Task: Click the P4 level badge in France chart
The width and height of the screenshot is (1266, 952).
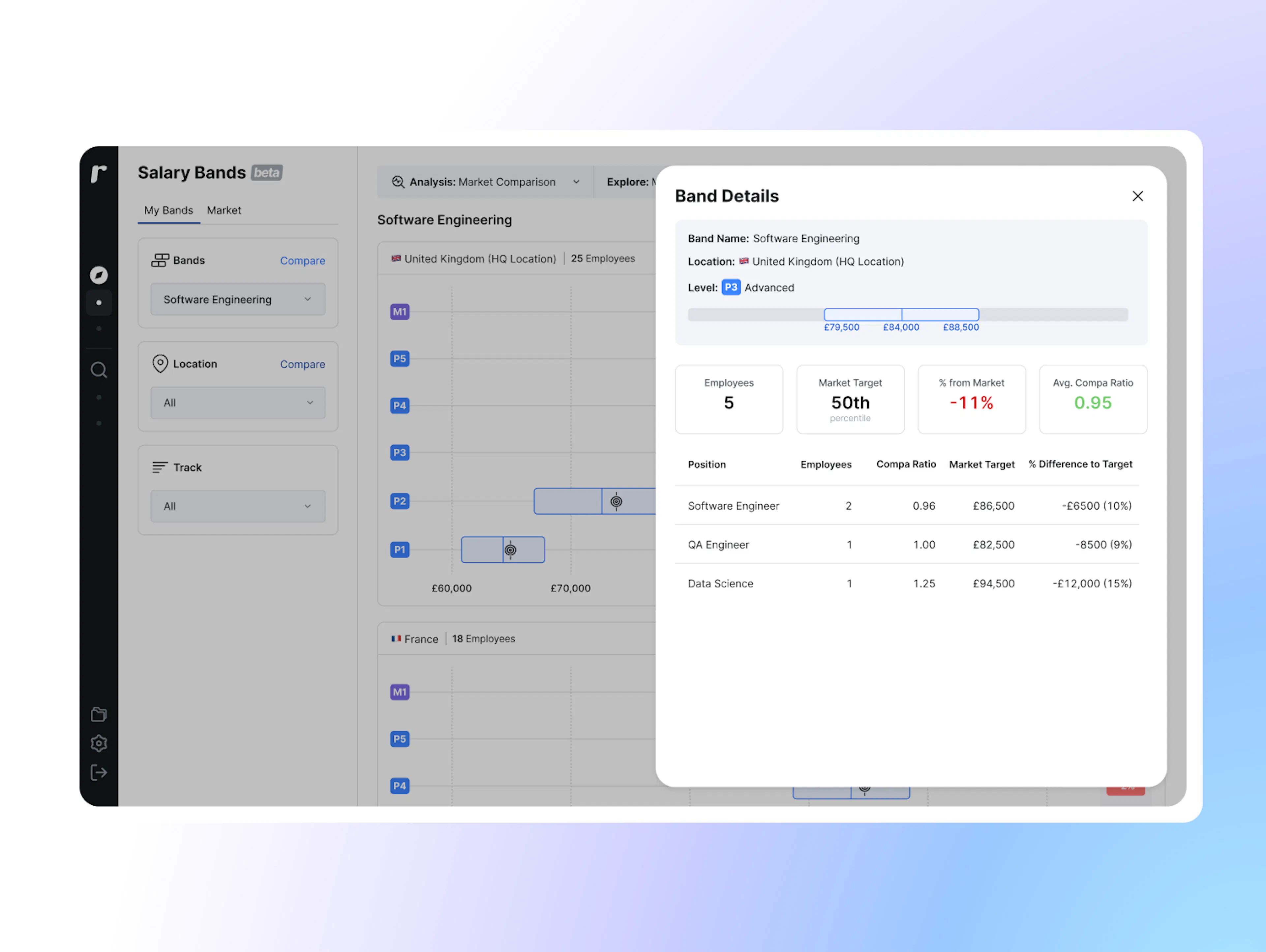Action: click(400, 786)
